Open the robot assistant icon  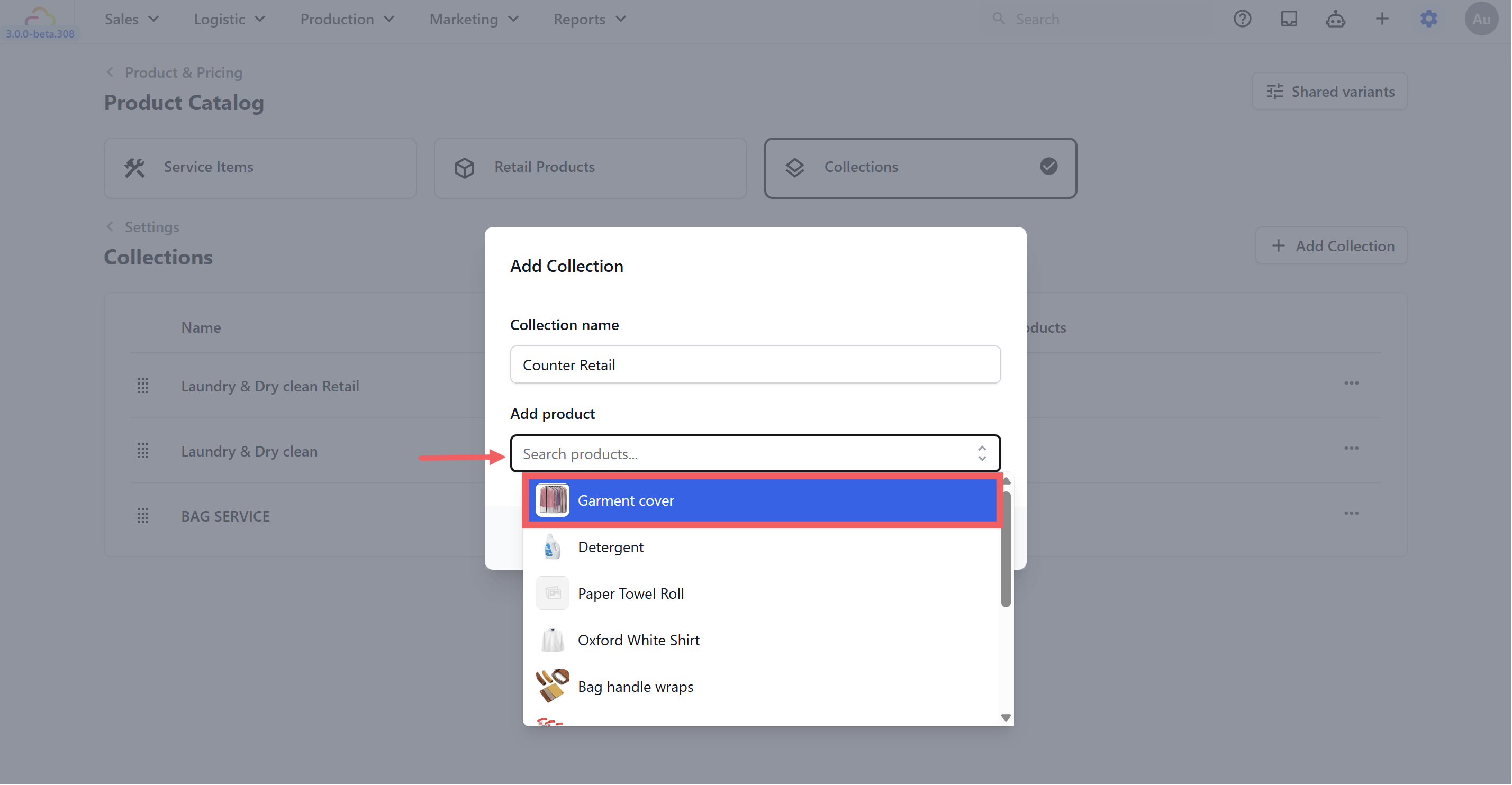click(1335, 19)
